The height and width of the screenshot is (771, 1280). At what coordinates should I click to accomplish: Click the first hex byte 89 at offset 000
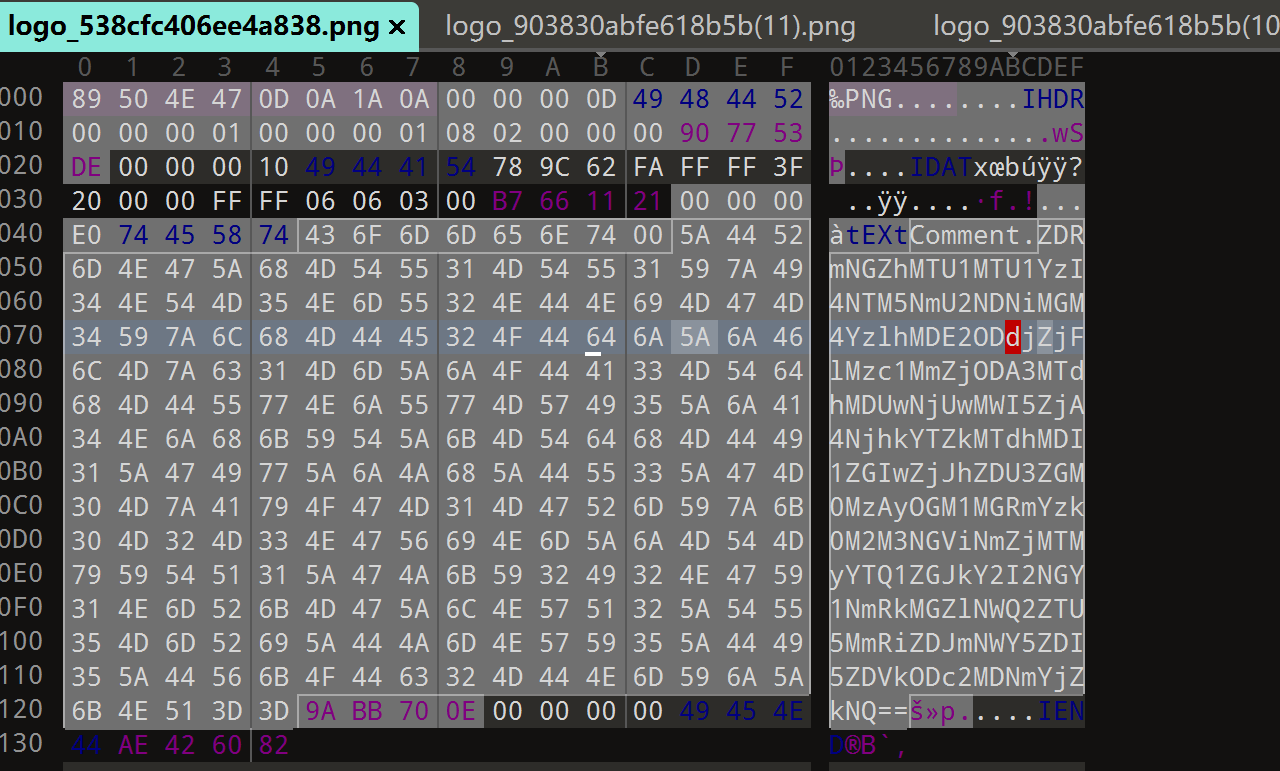coord(86,100)
